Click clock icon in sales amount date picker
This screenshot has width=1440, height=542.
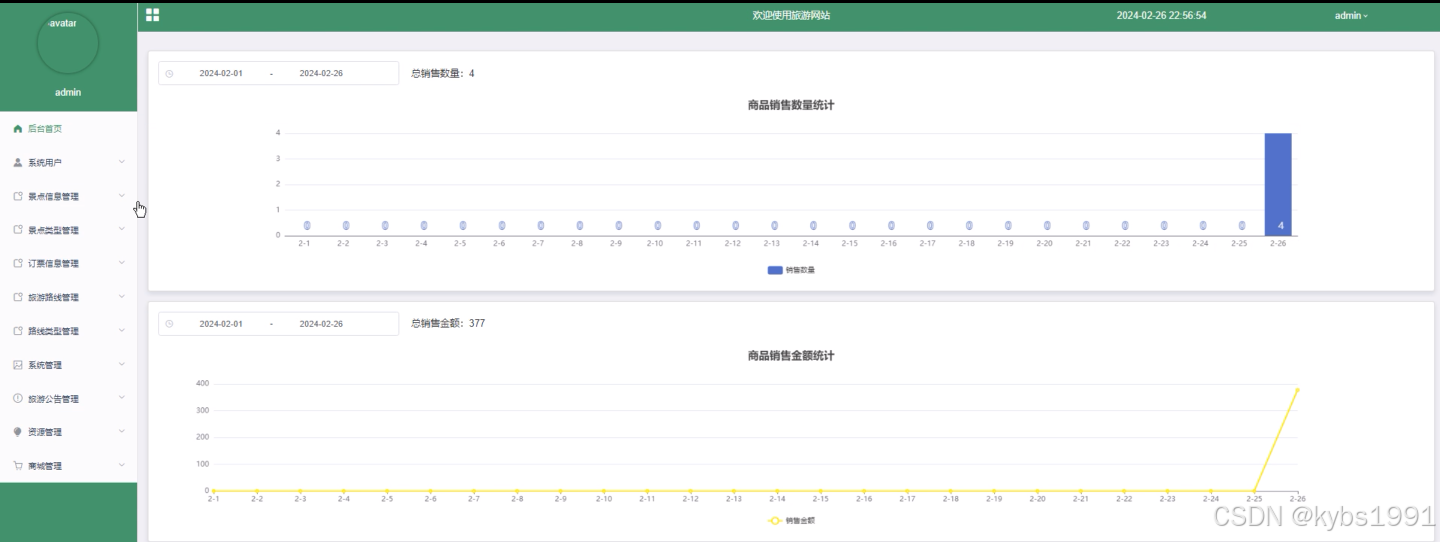[x=170, y=324]
